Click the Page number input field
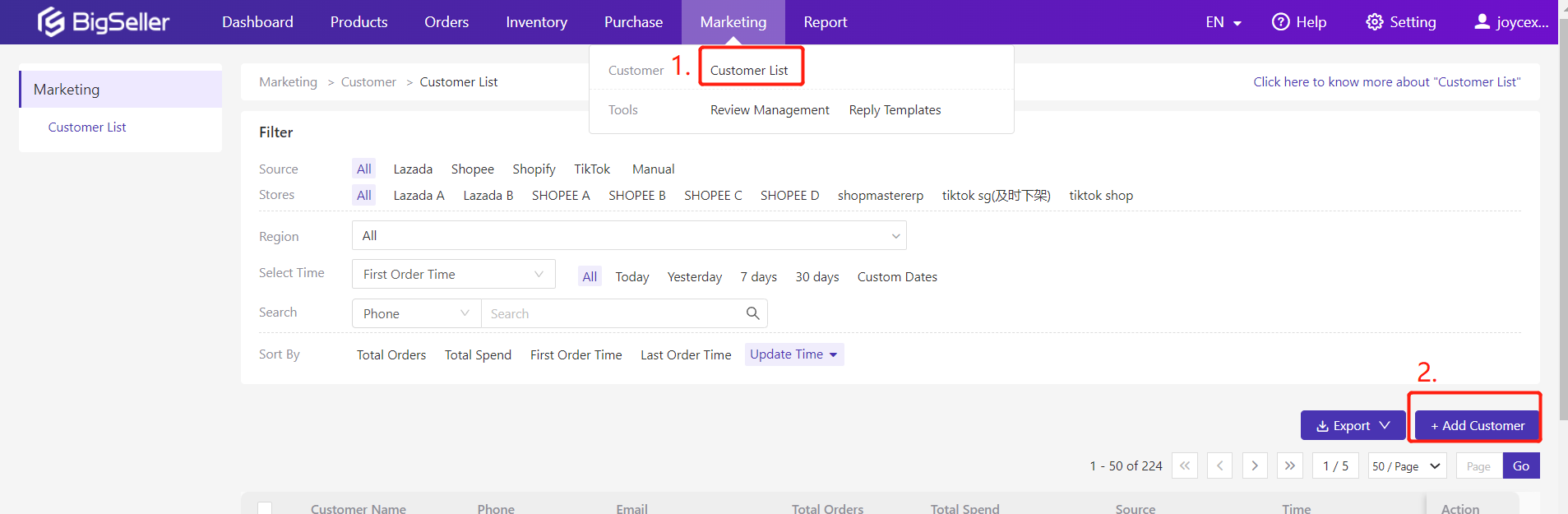The image size is (1568, 514). click(1480, 466)
